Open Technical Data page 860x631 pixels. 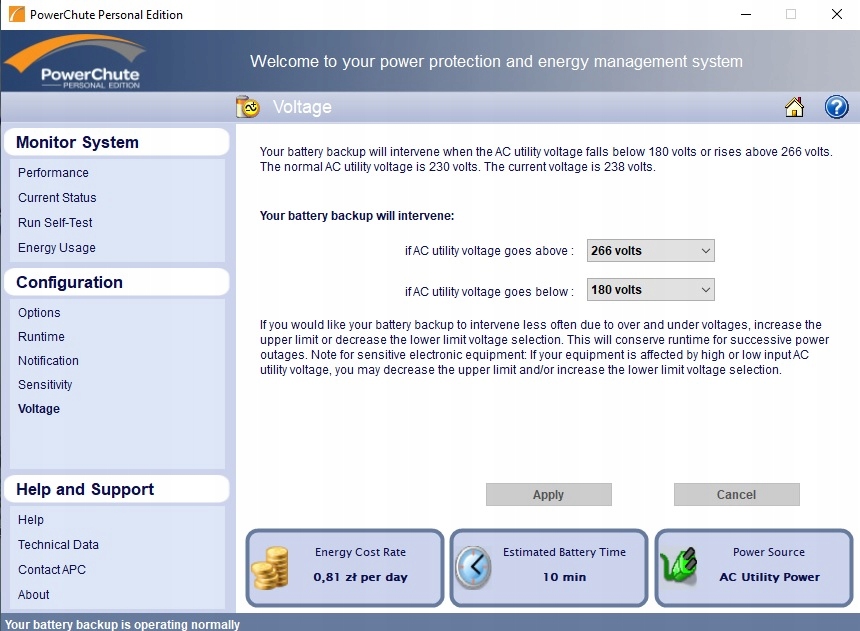(58, 545)
